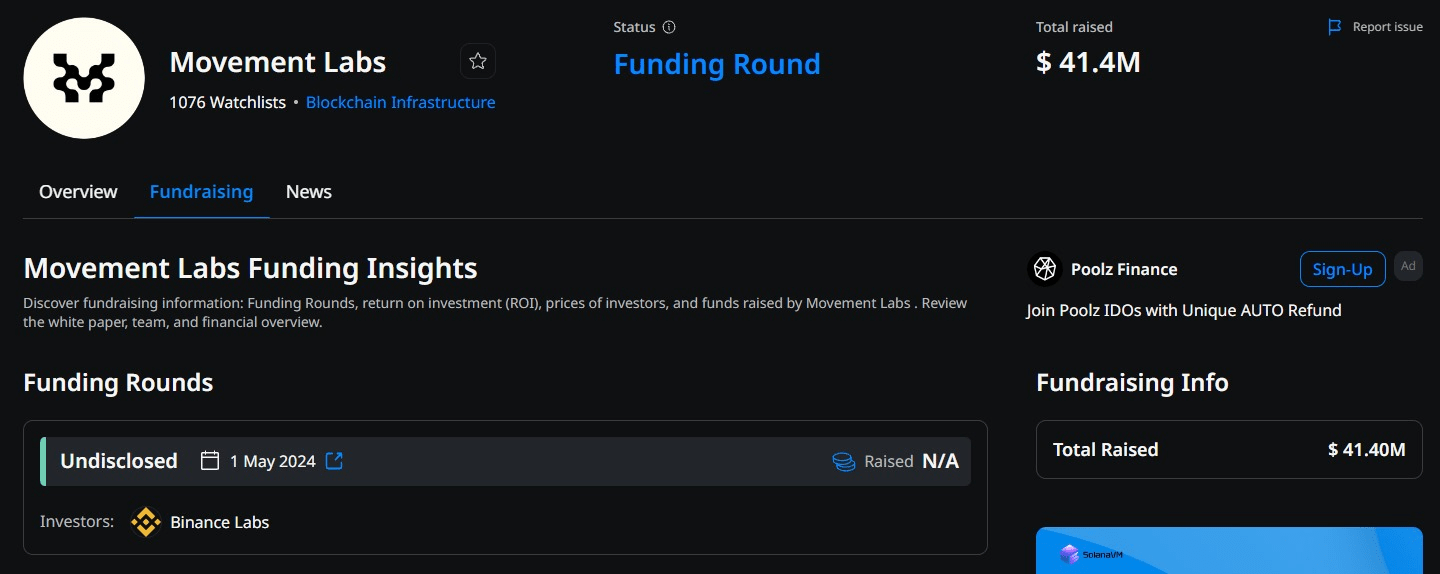Click the Binance Labs logo icon
This screenshot has width=1440, height=574.
tap(147, 522)
